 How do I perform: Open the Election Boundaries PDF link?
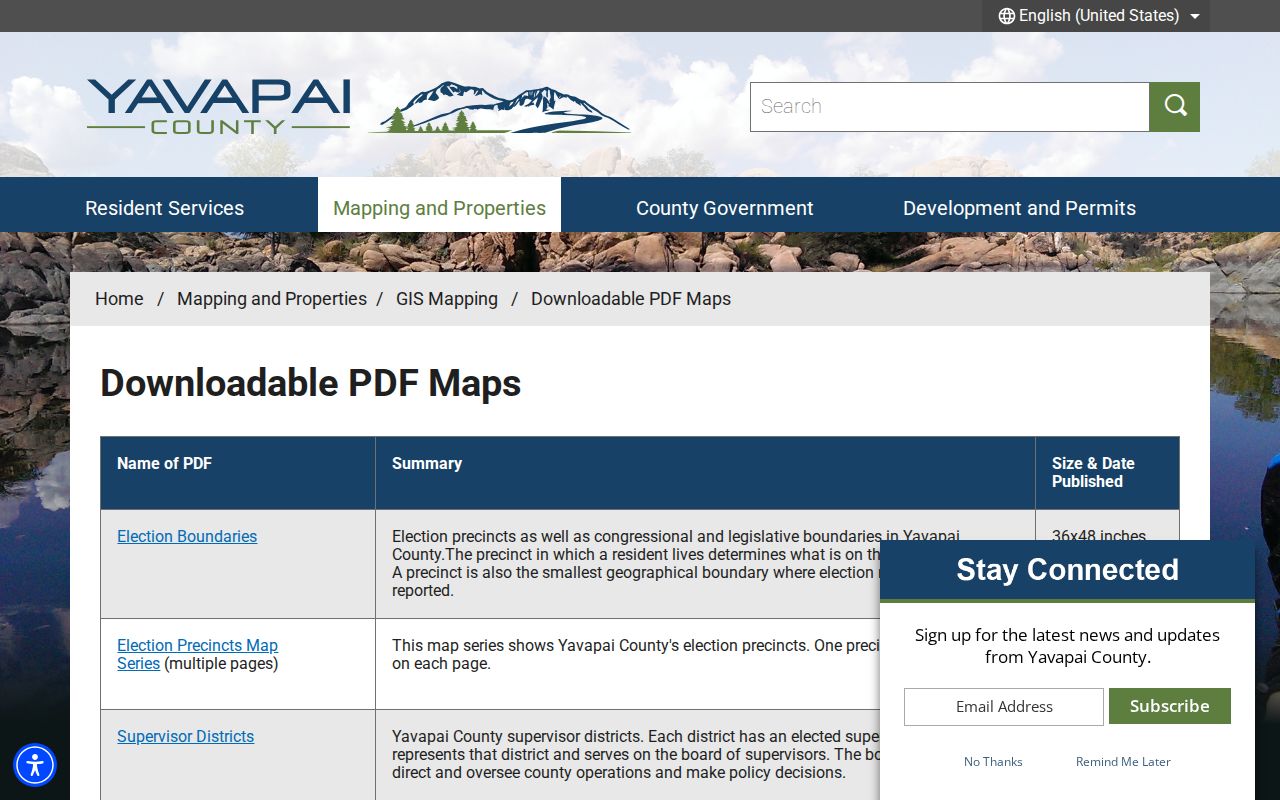click(187, 537)
